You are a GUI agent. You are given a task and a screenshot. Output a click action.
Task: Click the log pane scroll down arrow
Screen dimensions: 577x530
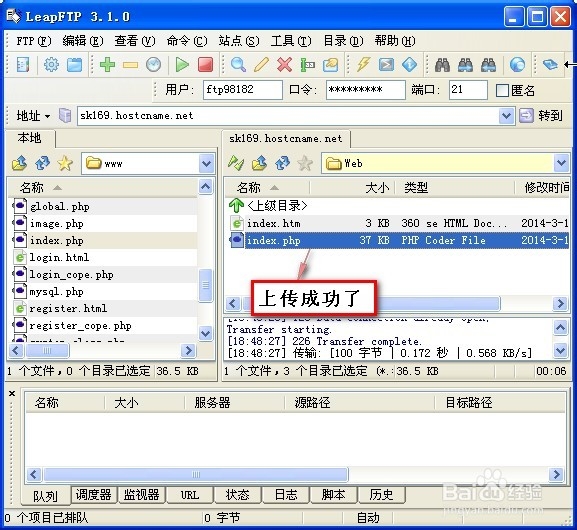560,350
